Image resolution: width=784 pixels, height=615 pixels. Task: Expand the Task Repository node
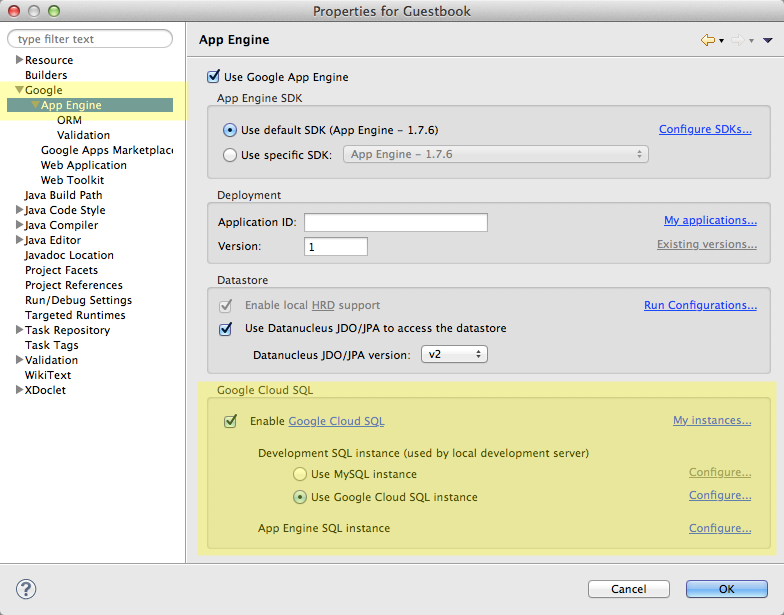(x=20, y=330)
